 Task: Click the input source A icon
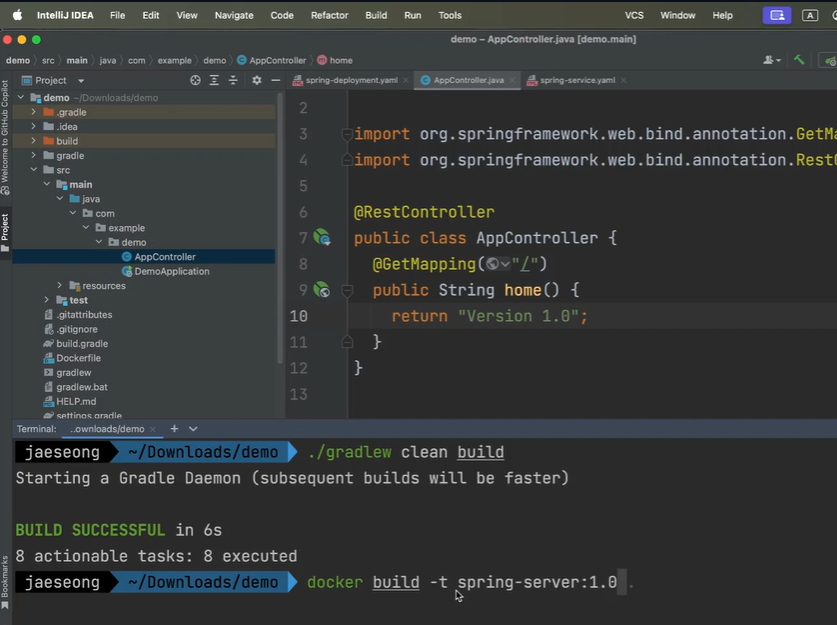[810, 15]
